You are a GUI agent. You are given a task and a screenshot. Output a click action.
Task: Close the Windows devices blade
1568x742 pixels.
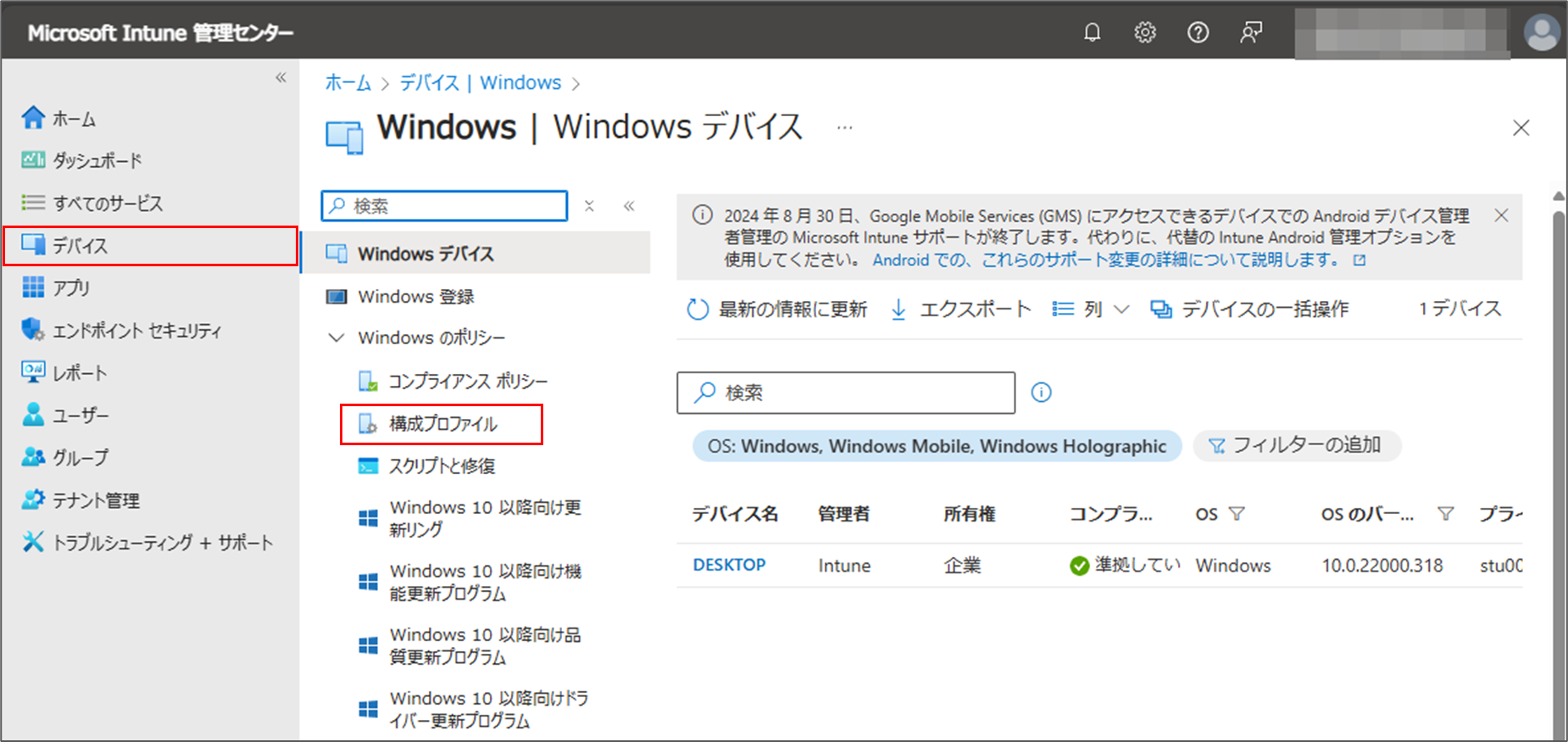(1521, 128)
